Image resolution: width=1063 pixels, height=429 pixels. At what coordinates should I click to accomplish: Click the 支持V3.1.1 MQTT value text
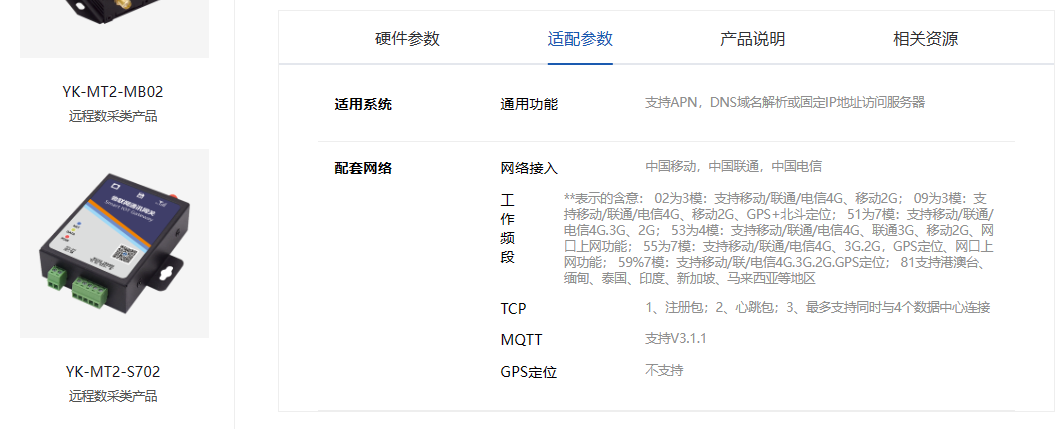(676, 339)
